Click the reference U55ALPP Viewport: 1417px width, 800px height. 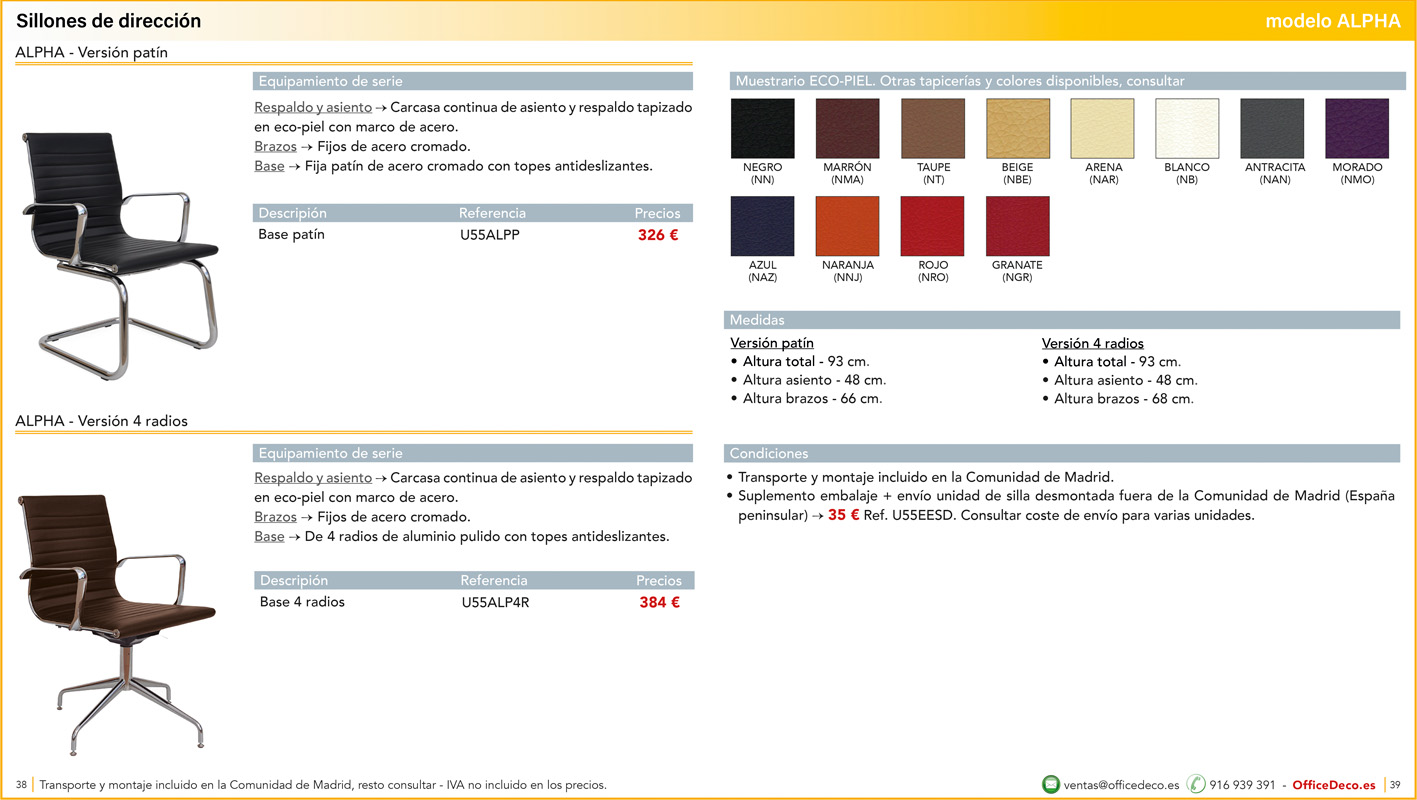[490, 235]
